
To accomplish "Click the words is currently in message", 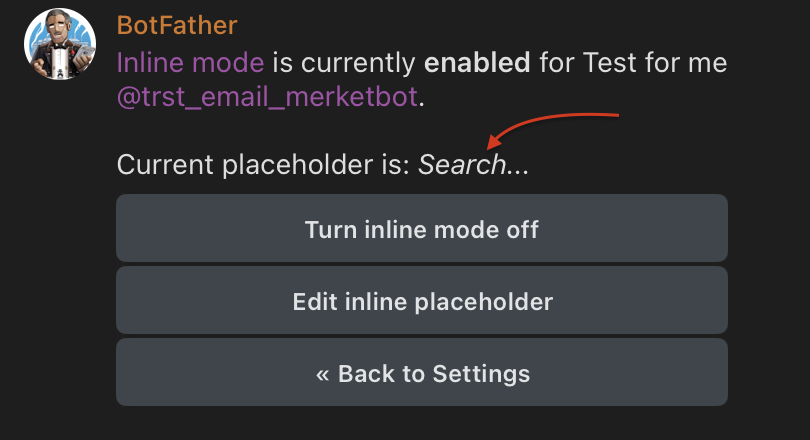I will 344,63.
